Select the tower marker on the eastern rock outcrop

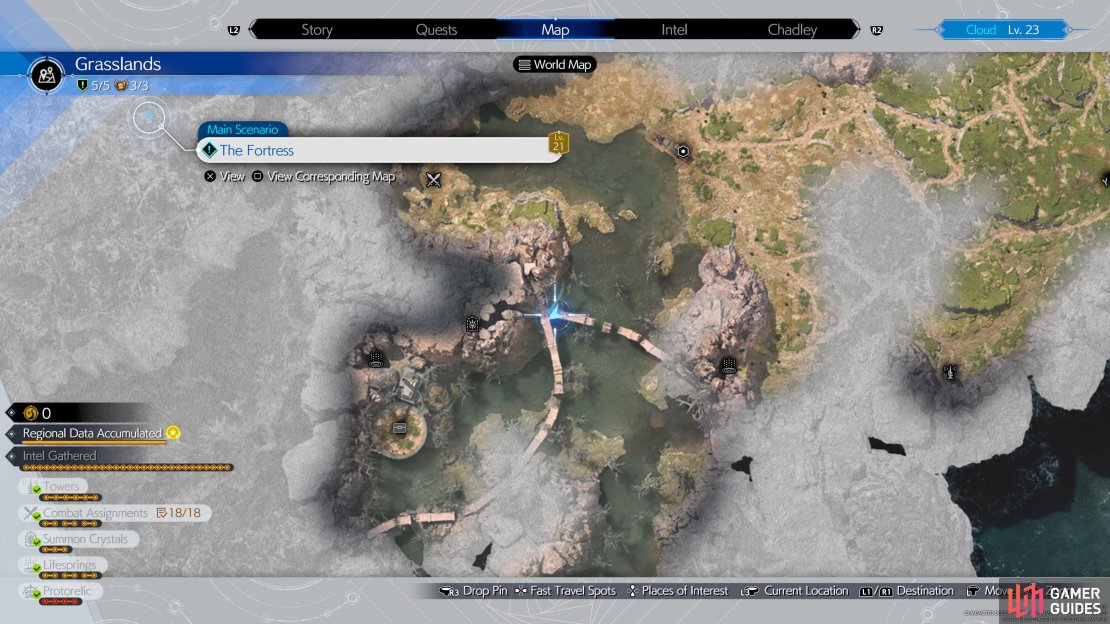pos(728,365)
